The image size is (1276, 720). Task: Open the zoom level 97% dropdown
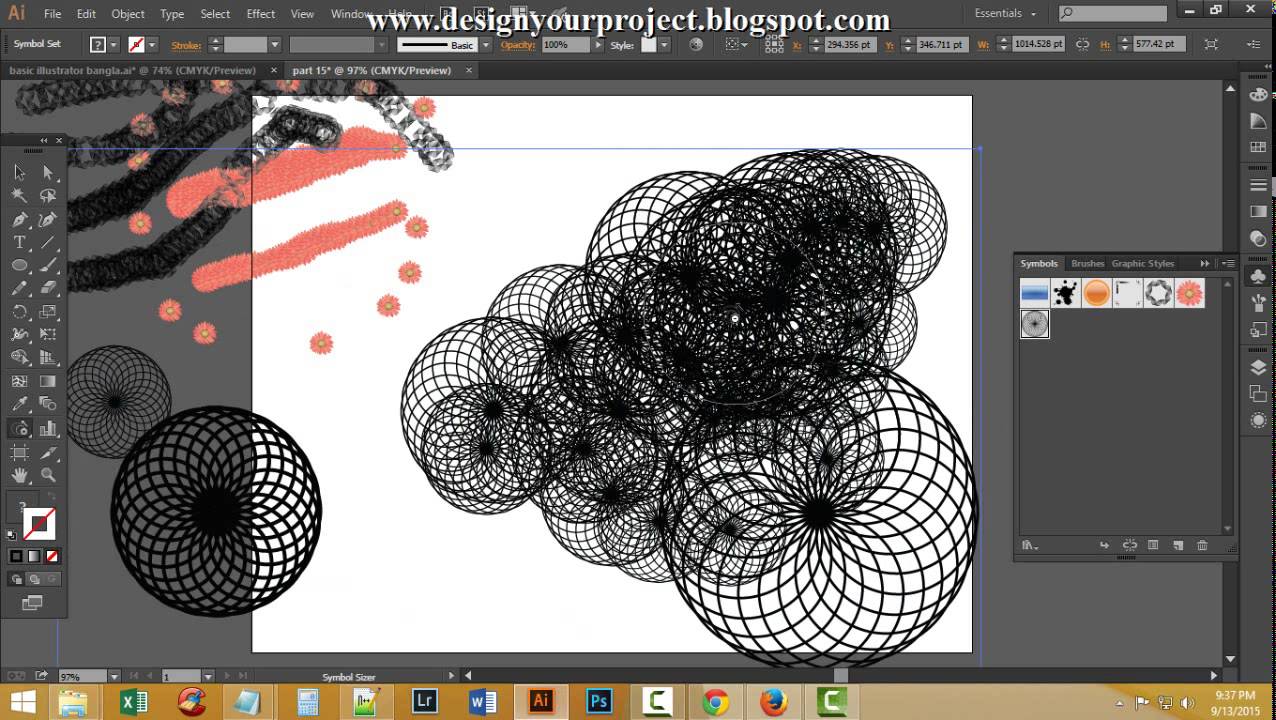(x=114, y=676)
